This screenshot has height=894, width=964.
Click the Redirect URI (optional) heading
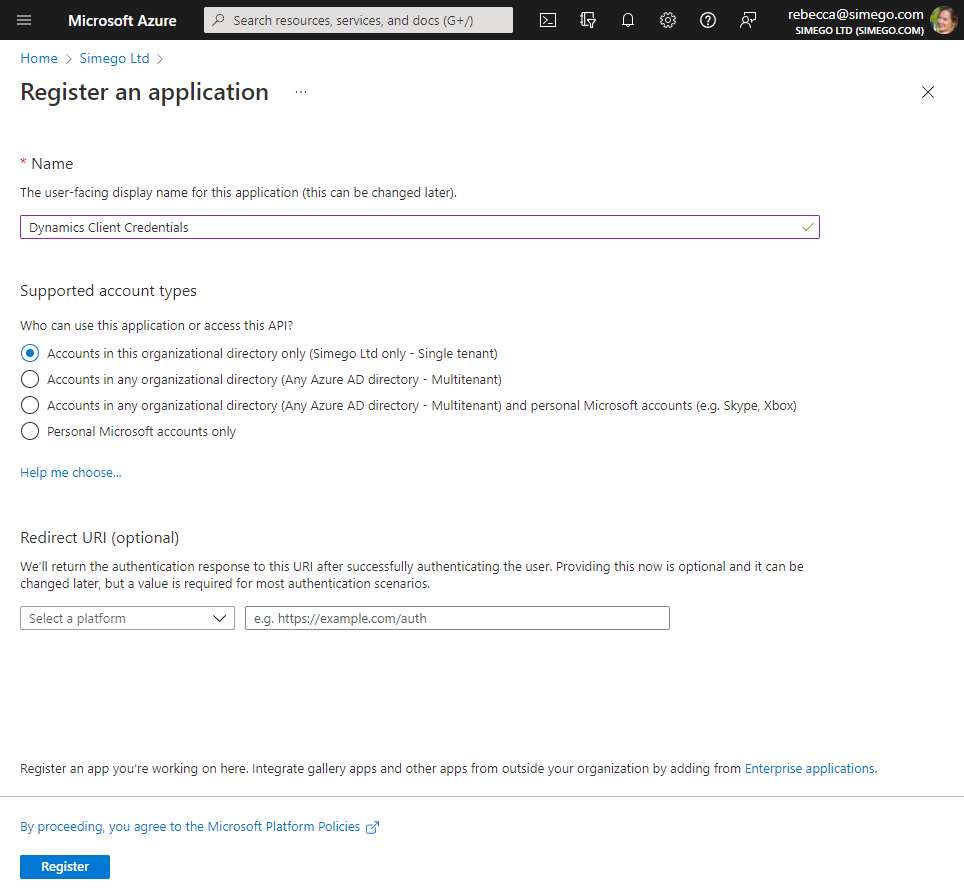[100, 538]
